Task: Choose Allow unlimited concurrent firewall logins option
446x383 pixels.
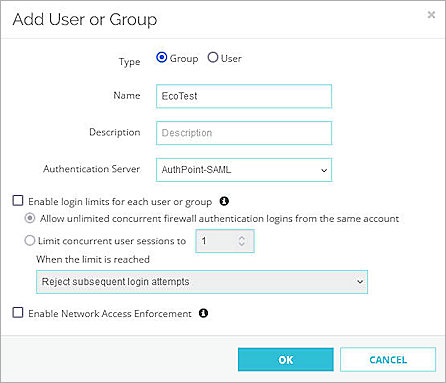Action: coord(30,218)
